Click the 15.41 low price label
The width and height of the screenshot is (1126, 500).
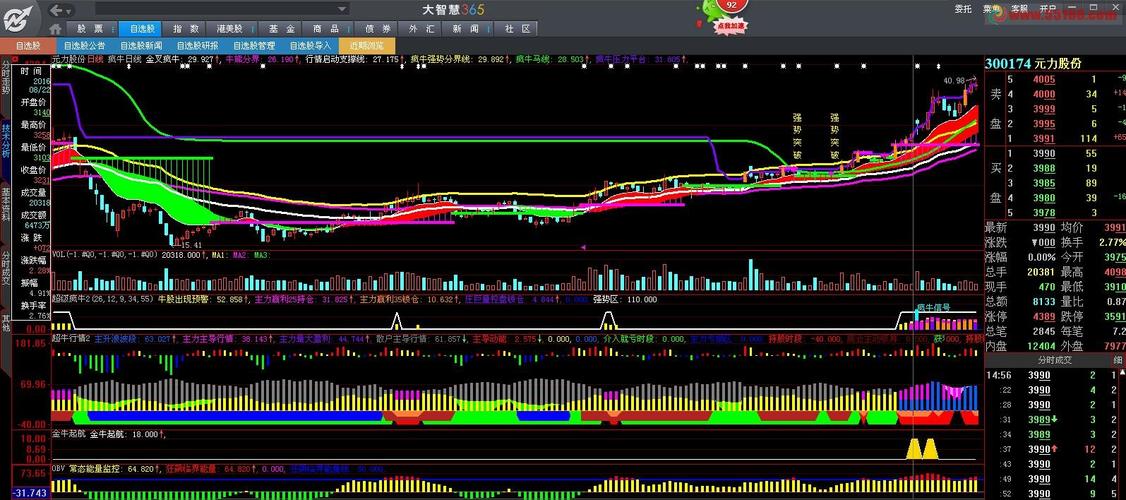[190, 245]
